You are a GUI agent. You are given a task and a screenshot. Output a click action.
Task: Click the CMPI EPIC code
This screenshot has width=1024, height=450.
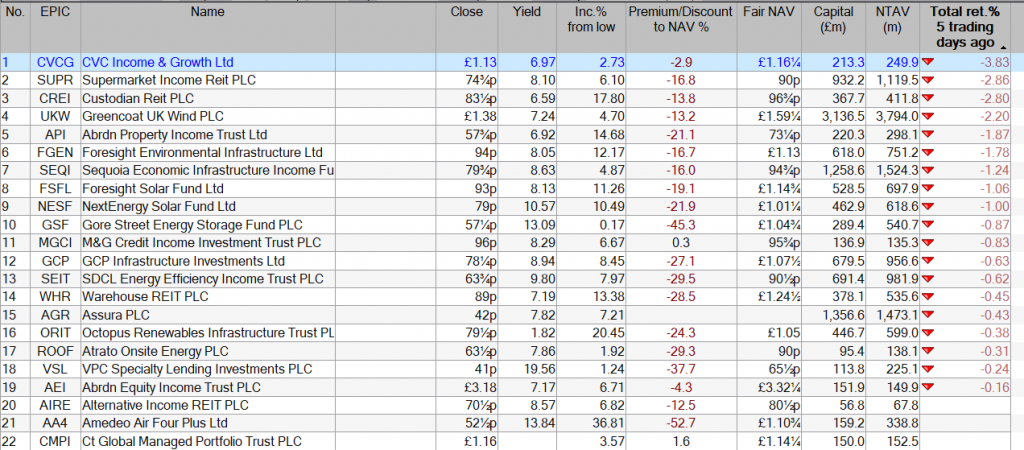[x=54, y=442]
